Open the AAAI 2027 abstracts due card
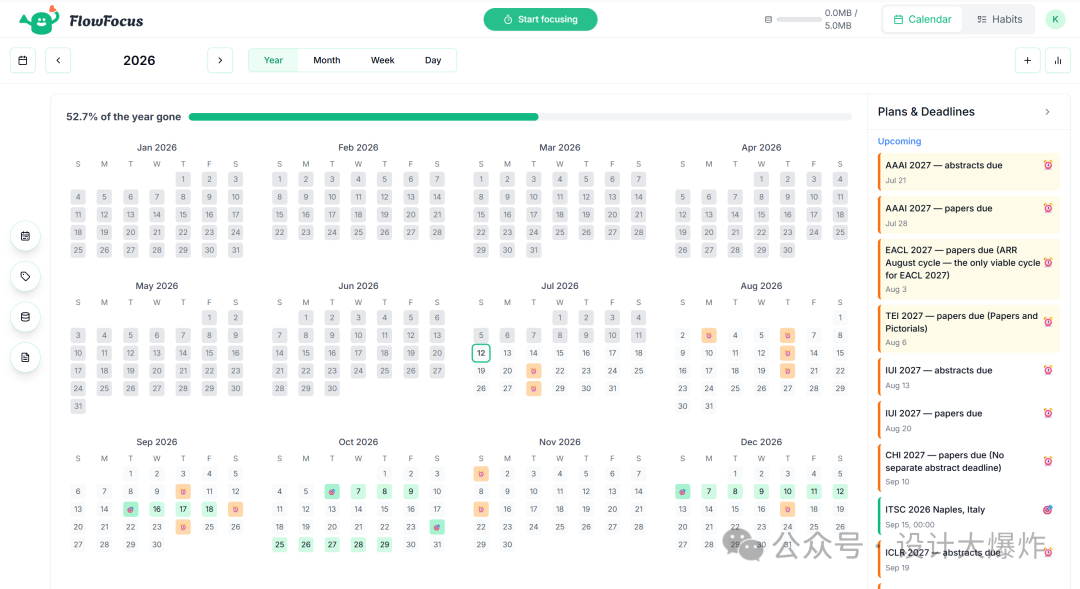Screen dimensions: 1080x589 click(968, 172)
